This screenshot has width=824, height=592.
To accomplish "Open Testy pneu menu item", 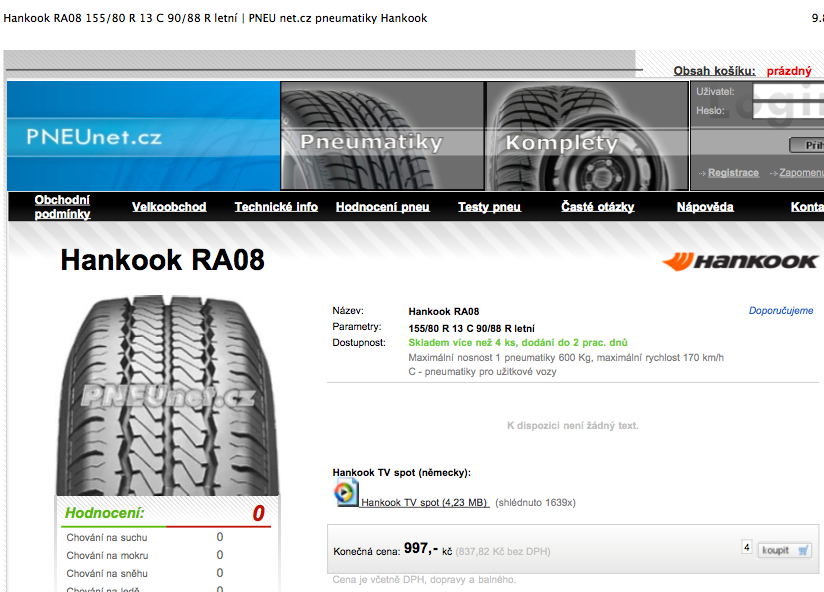I will click(x=489, y=207).
